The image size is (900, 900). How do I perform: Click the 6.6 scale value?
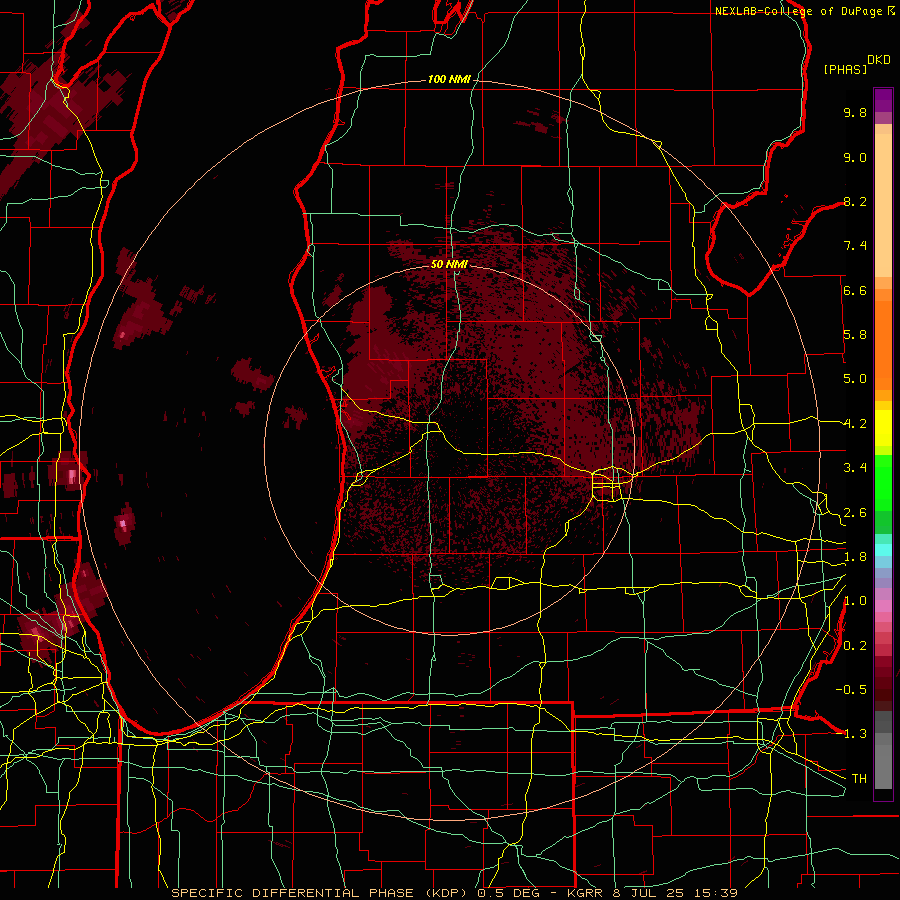(x=855, y=290)
